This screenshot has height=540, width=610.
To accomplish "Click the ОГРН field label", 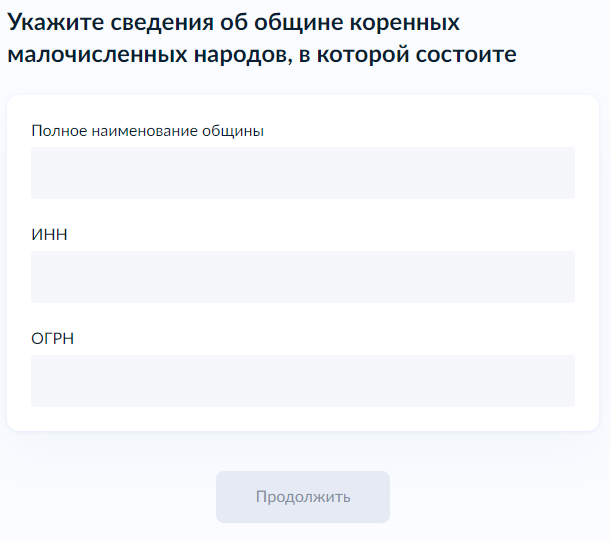I will (x=53, y=338).
